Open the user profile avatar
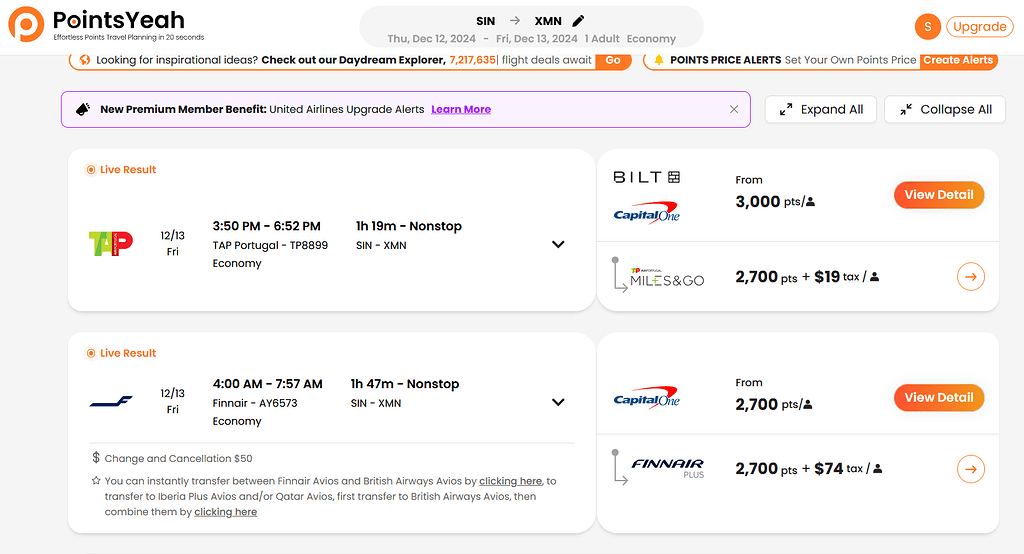The image size is (1024, 554). [928, 27]
